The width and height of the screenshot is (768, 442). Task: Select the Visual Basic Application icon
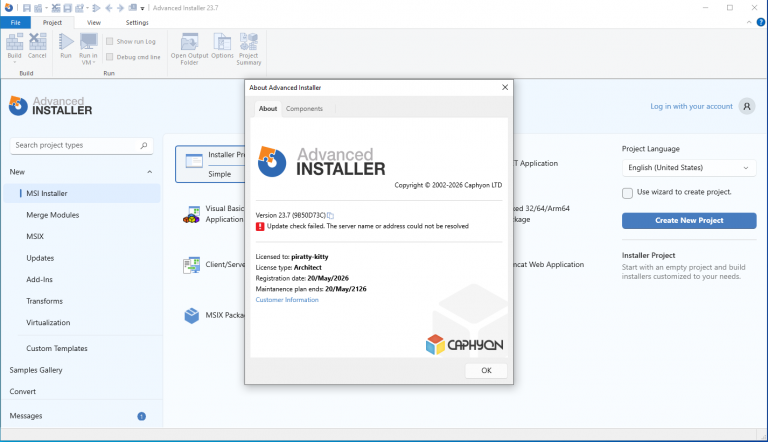pos(192,214)
